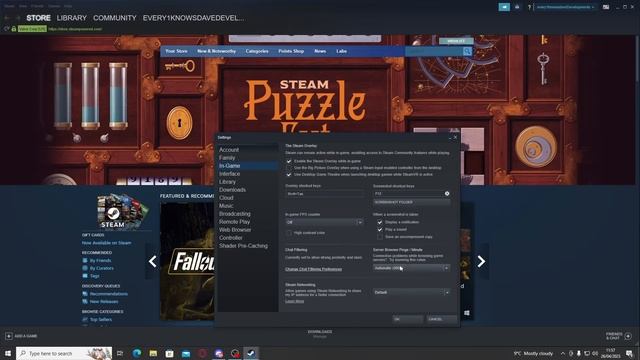
Task: Select Account in Settings sidebar
Action: (x=229, y=150)
